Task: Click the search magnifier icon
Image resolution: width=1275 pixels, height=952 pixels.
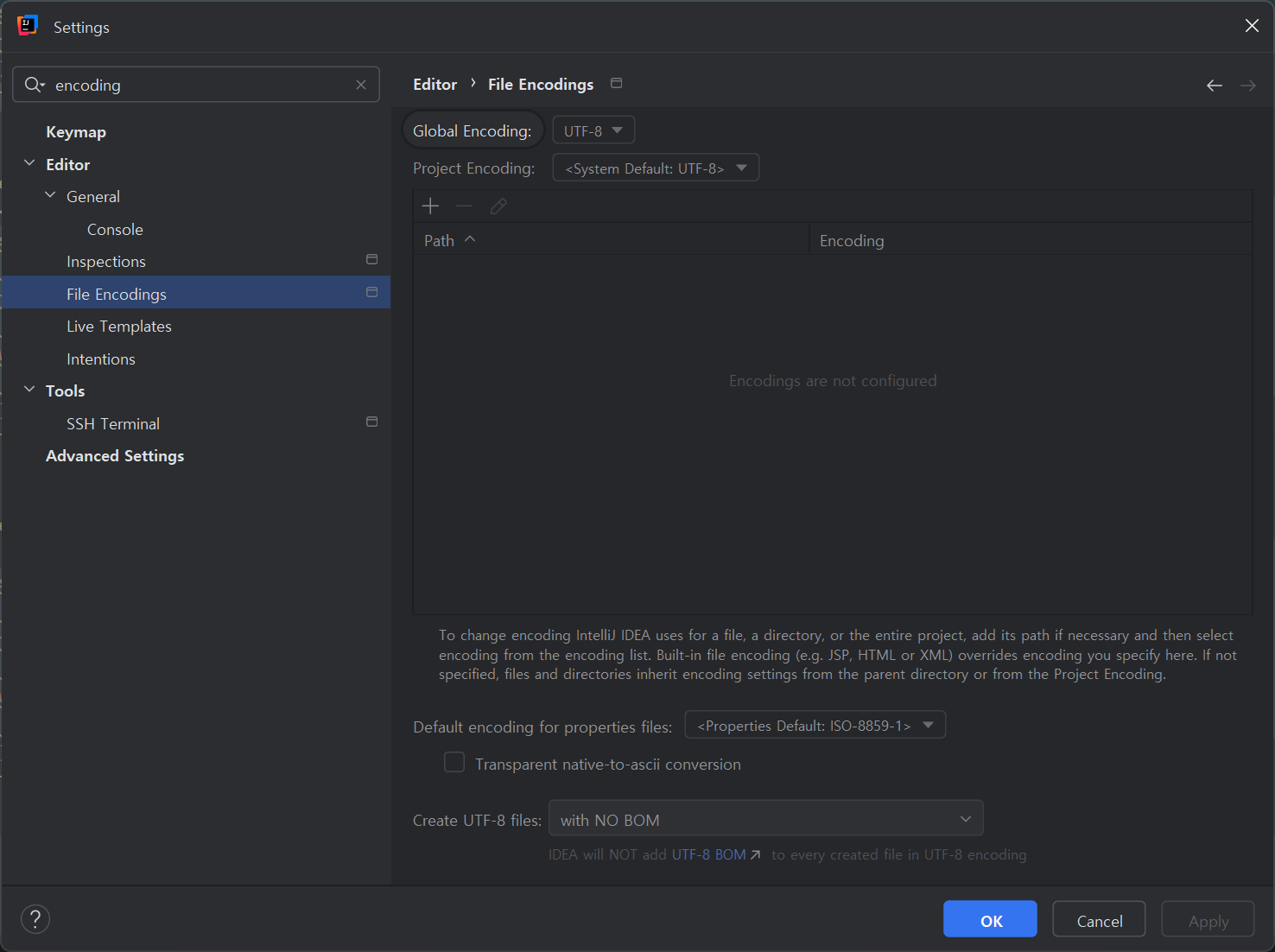Action: coord(35,85)
